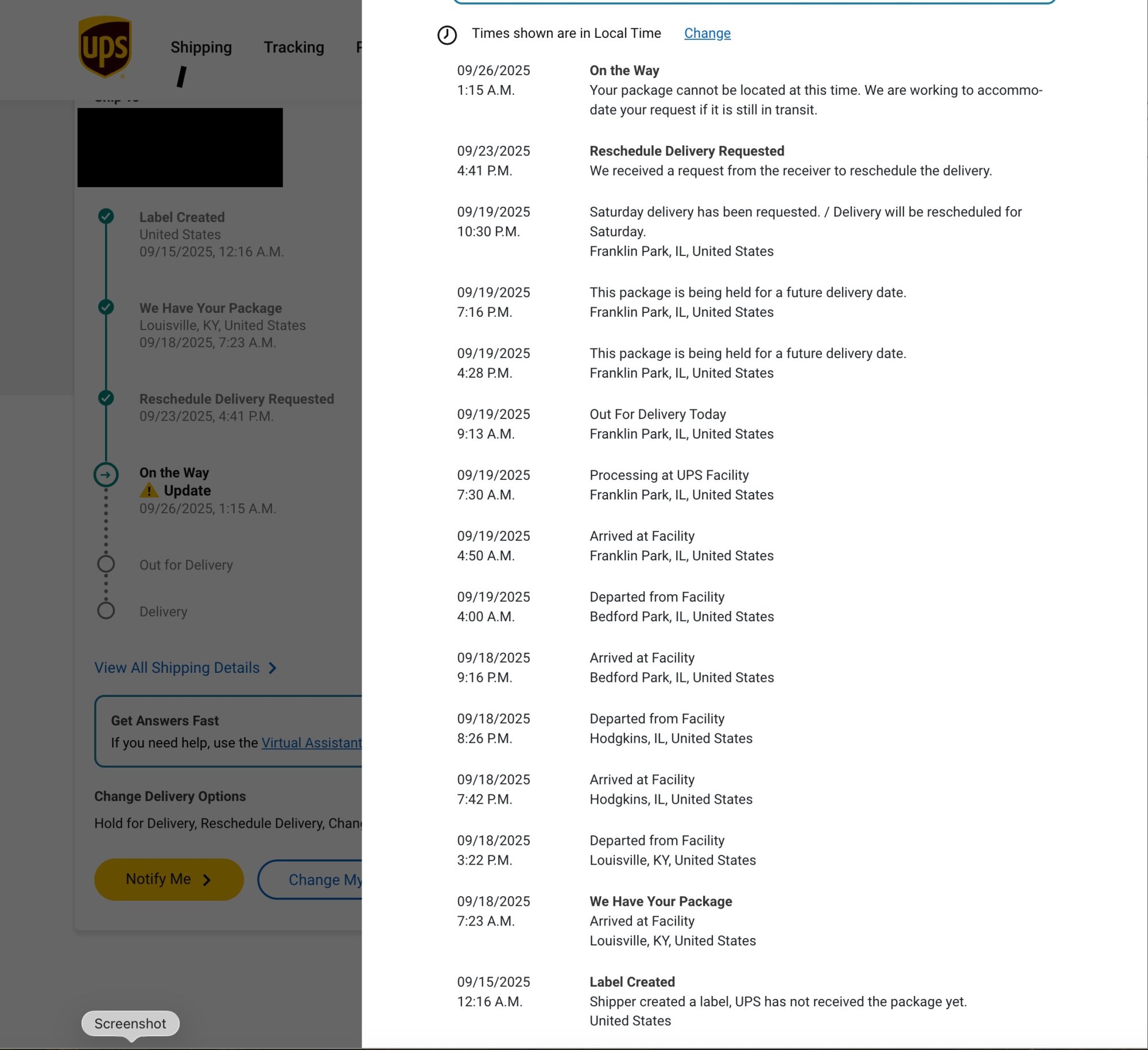1148x1050 pixels.
Task: Click the Out for Delivery circle marker
Action: coord(106,564)
